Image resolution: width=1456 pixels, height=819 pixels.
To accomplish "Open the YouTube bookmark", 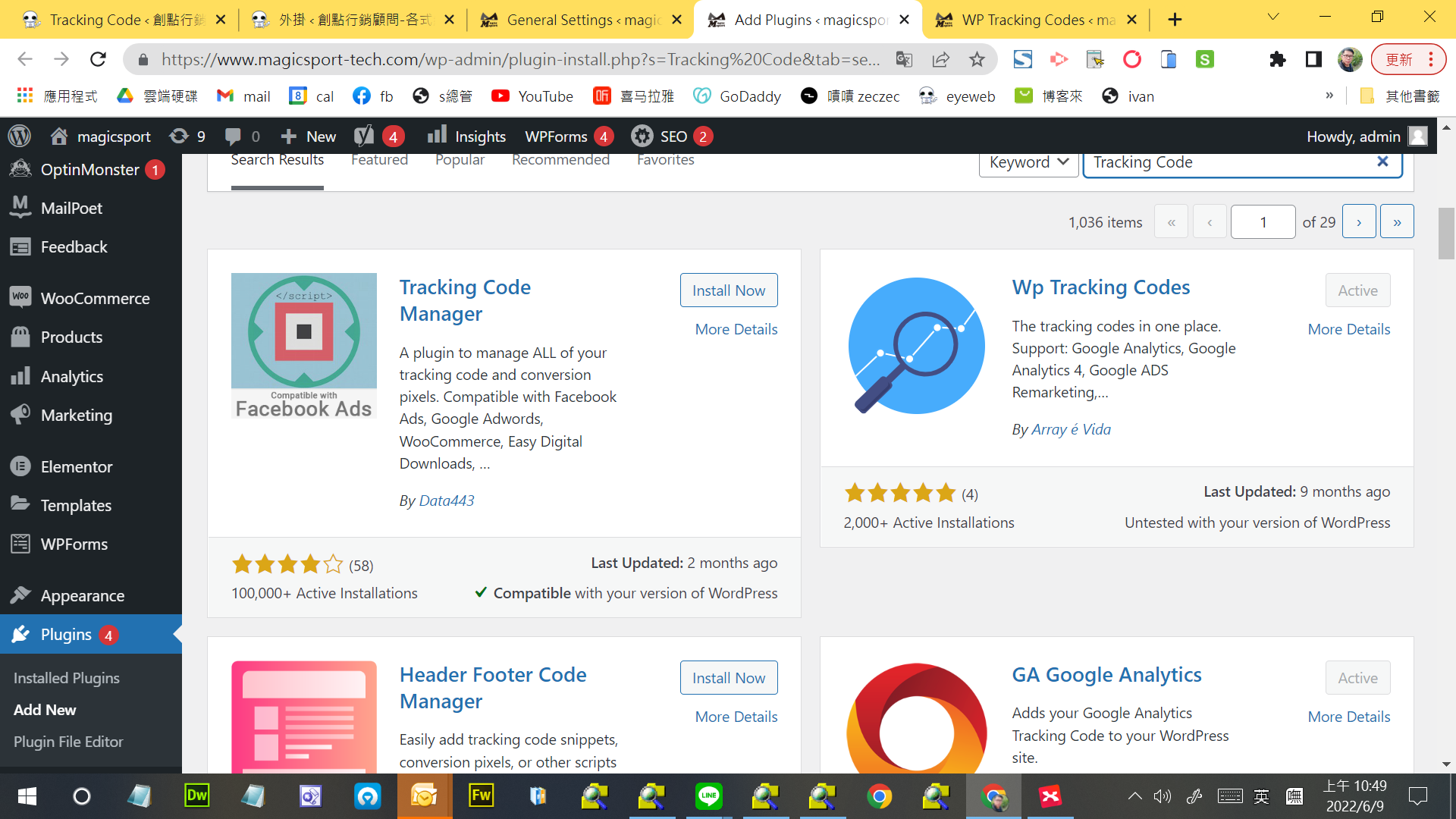I will coord(532,96).
